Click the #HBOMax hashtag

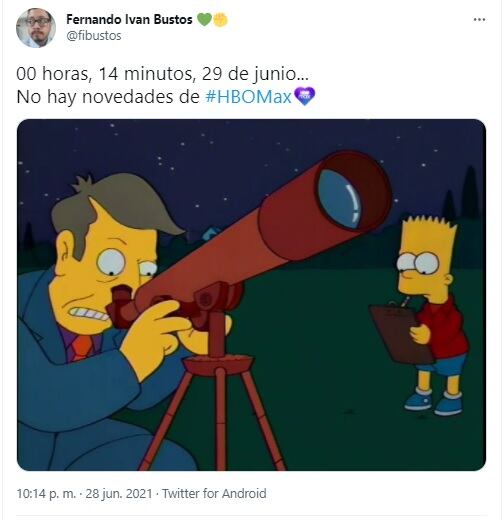coord(249,97)
